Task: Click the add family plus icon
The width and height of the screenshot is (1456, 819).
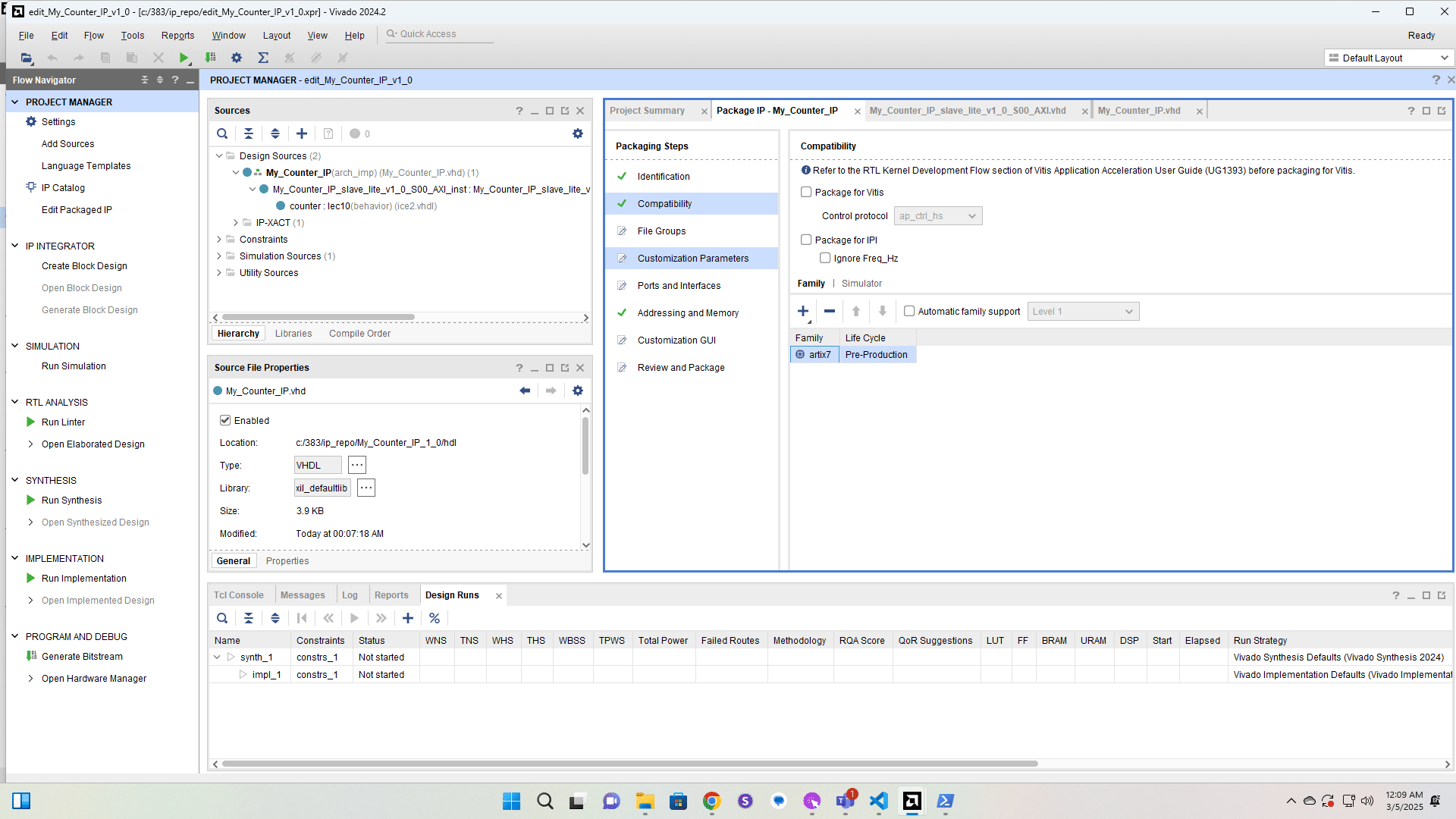Action: [803, 311]
